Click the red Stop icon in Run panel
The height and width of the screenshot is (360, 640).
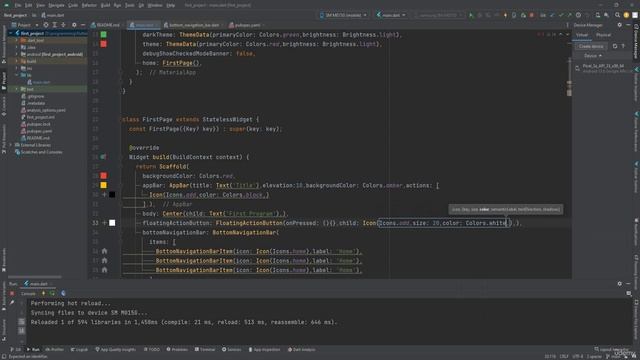tap(12, 293)
